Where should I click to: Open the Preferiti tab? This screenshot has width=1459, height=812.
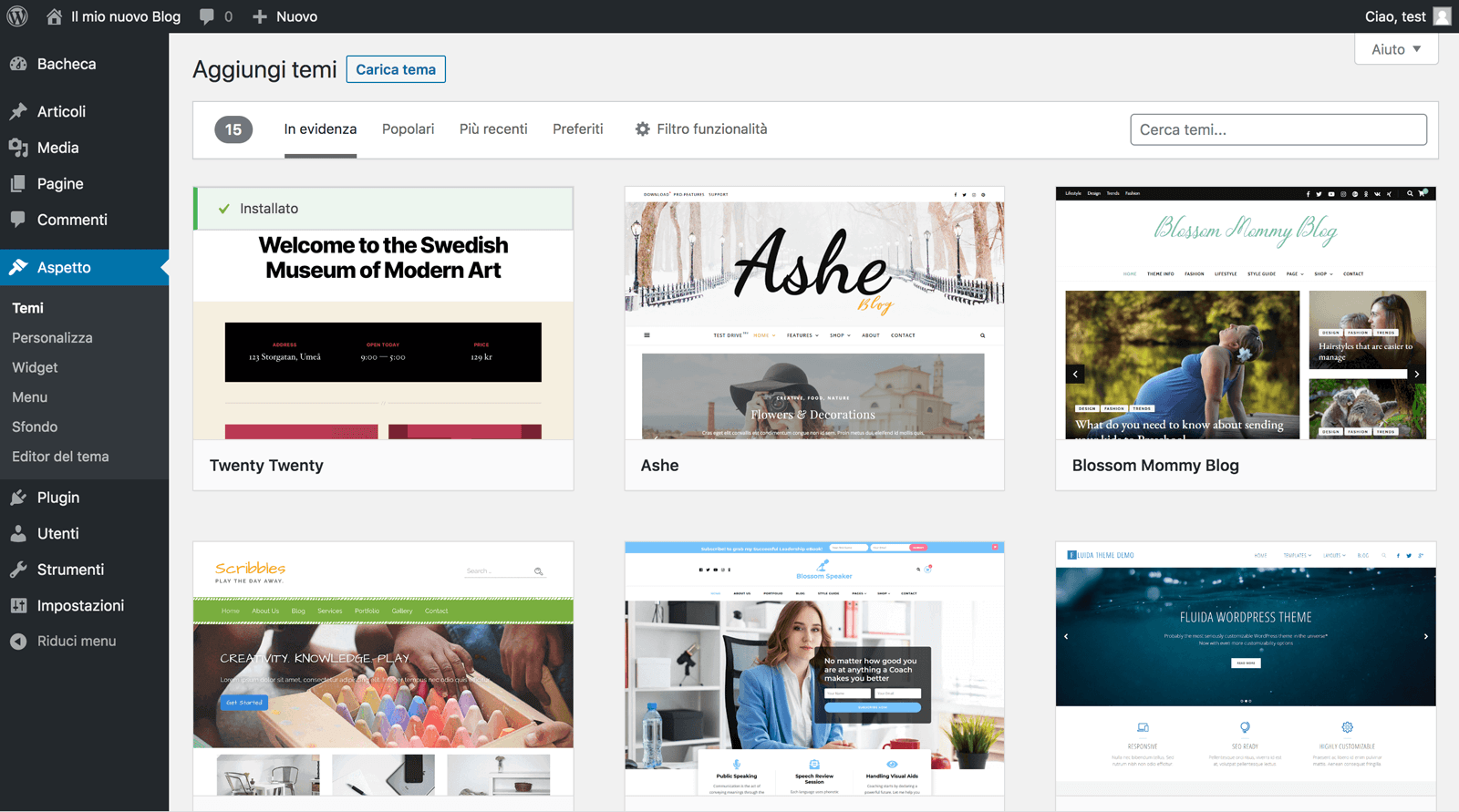(x=577, y=129)
